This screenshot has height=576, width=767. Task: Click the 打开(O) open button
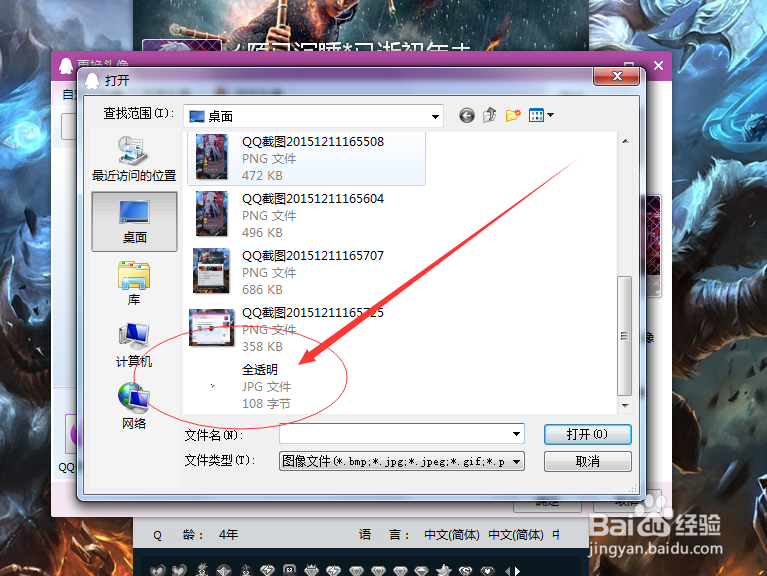(x=587, y=434)
